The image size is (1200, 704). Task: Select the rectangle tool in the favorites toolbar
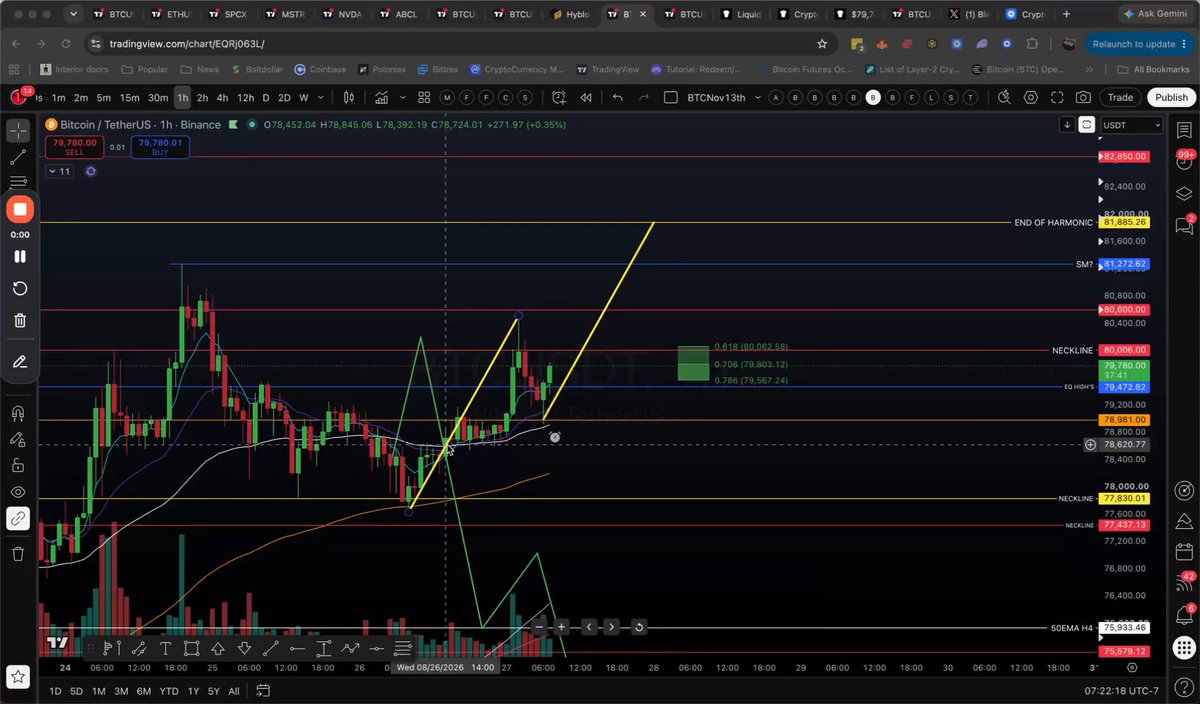[191, 648]
